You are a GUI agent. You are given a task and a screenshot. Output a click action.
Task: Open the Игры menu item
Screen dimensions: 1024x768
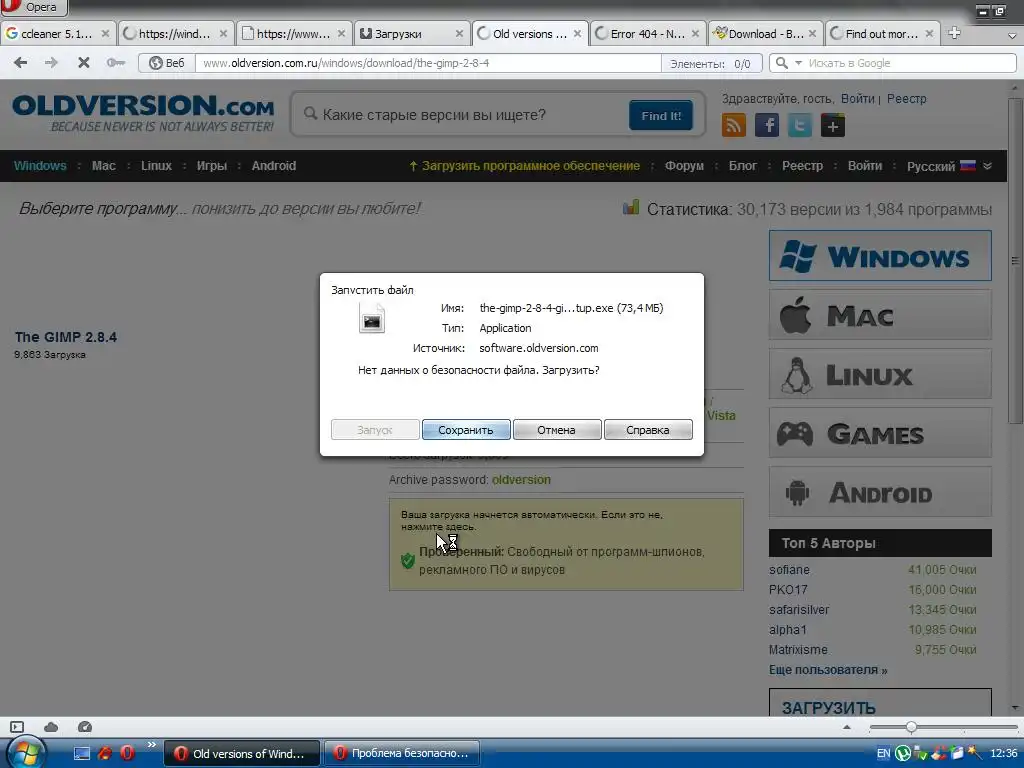pyautogui.click(x=212, y=166)
